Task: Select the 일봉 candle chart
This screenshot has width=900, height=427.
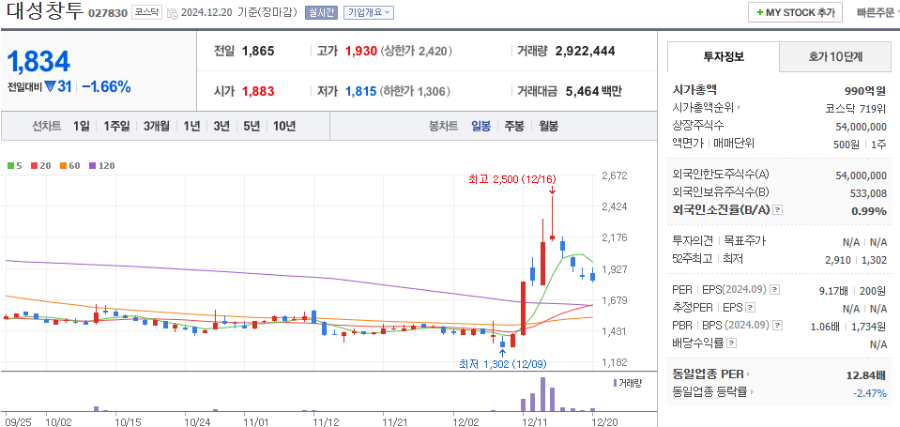Action: coord(481,126)
